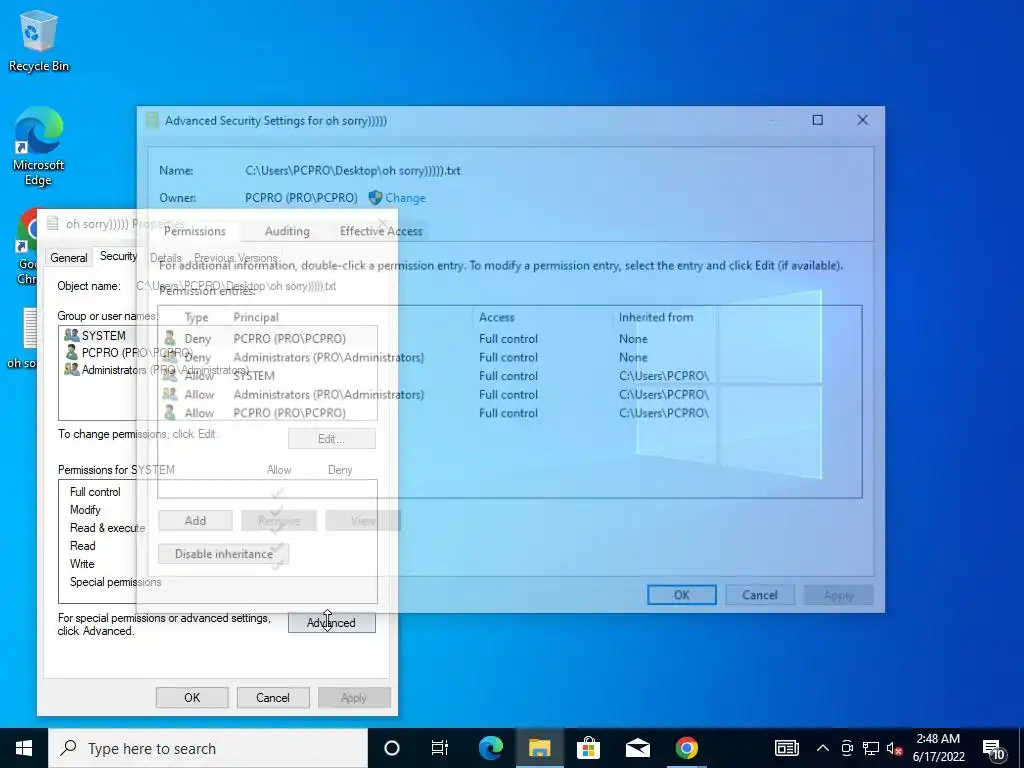Open Task View in the taskbar
The image size is (1024, 768).
coord(440,748)
